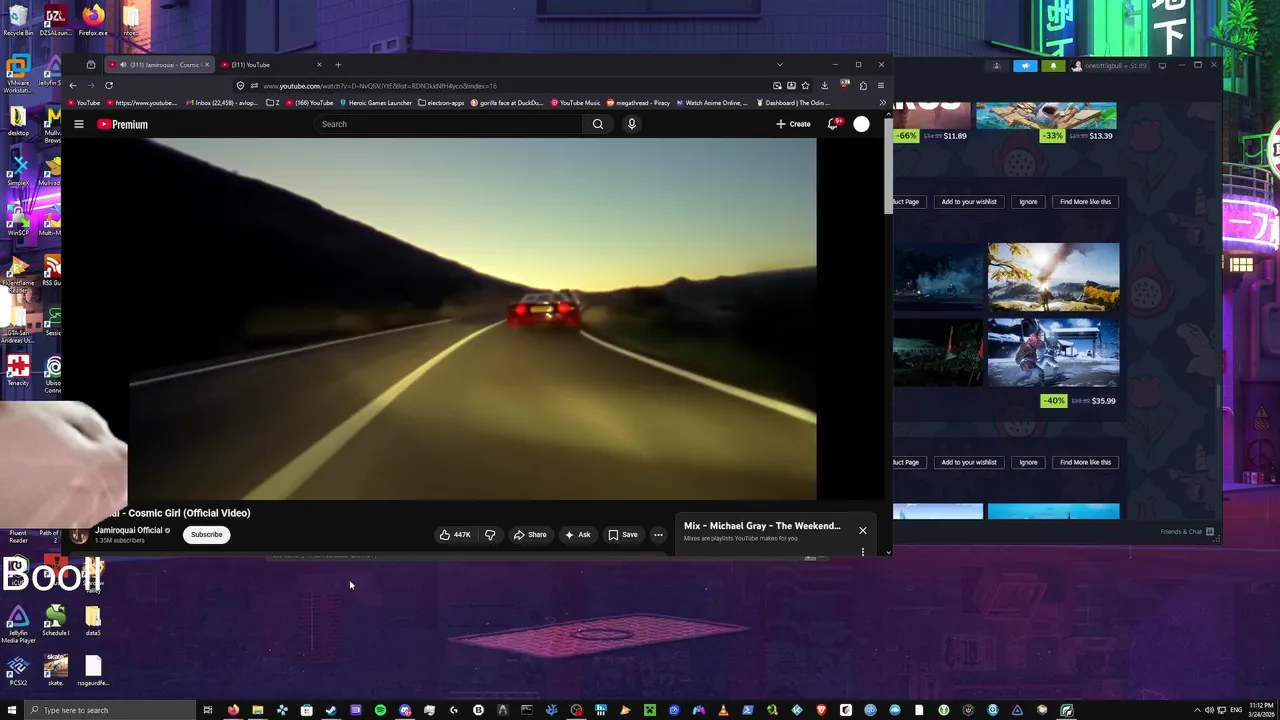Open the electron-apps bookmarks folder
The image size is (1280, 720).
[441, 102]
